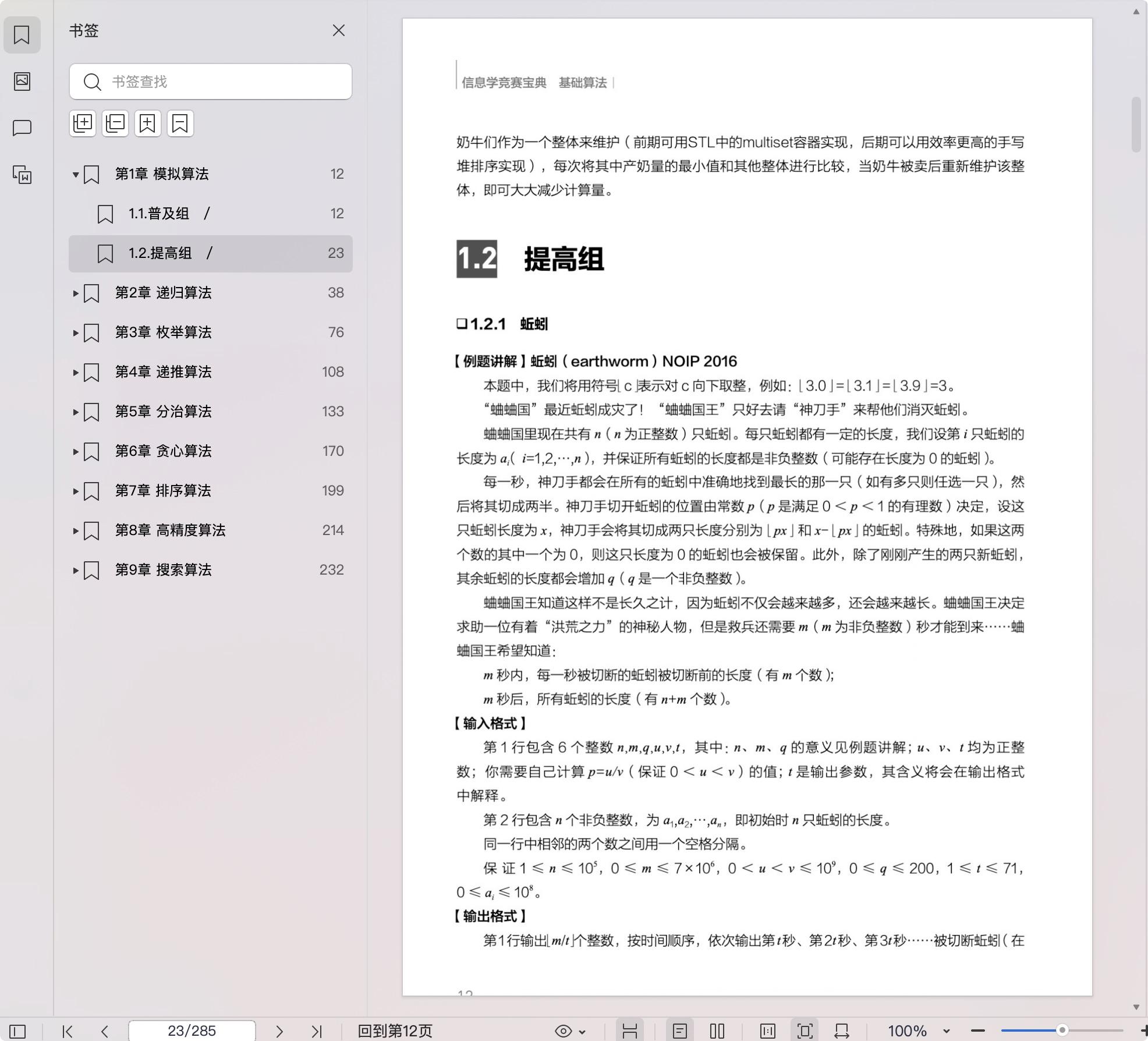The height and width of the screenshot is (1041, 1148).
Task: Click the subheading 1.2.1 蚯蚓
Action: [502, 324]
